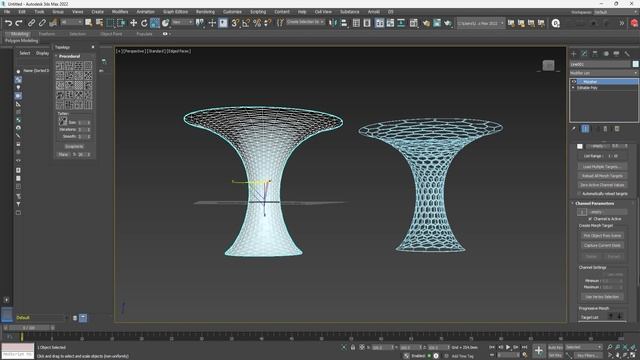This screenshot has width=640, height=360.
Task: Click Load Multiple Targets button
Action: [x=602, y=167]
